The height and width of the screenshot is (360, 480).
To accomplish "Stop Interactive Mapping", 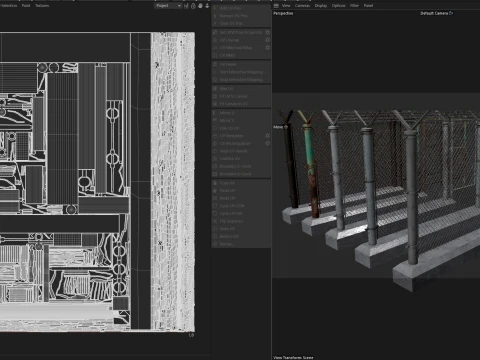I will [x=241, y=80].
